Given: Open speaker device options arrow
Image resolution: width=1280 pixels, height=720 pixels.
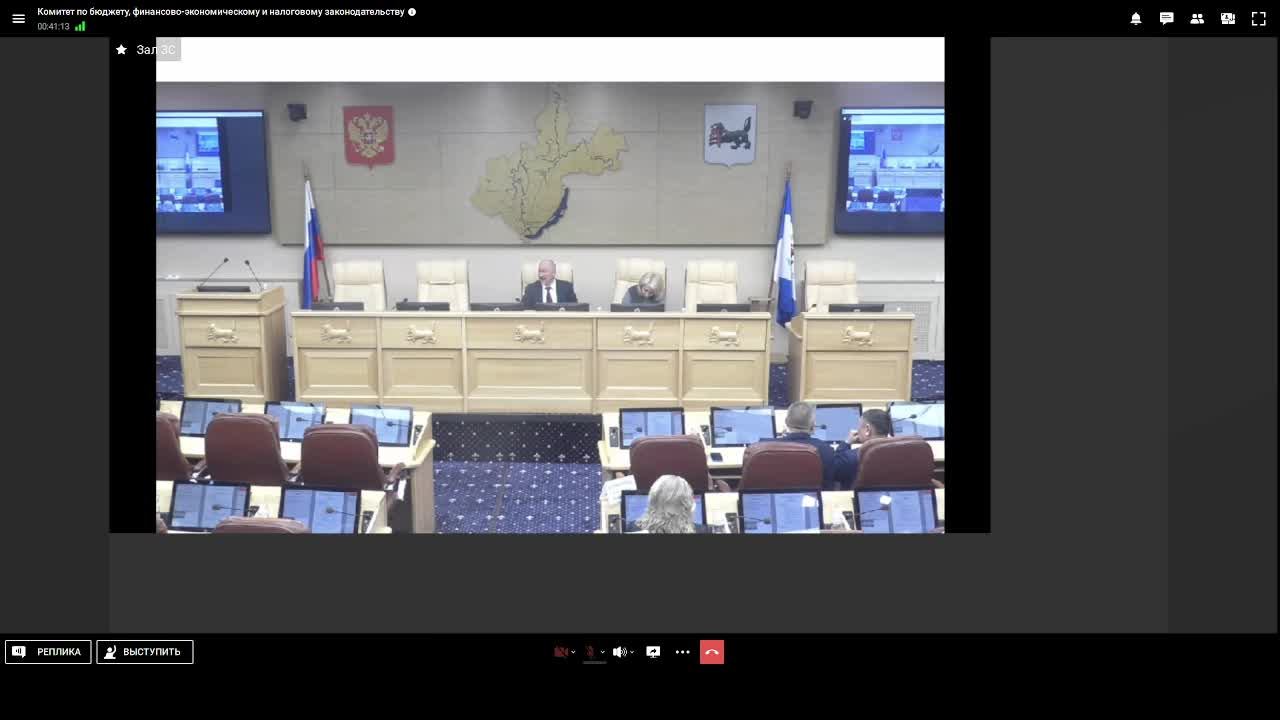Looking at the screenshot, I should click(x=632, y=652).
